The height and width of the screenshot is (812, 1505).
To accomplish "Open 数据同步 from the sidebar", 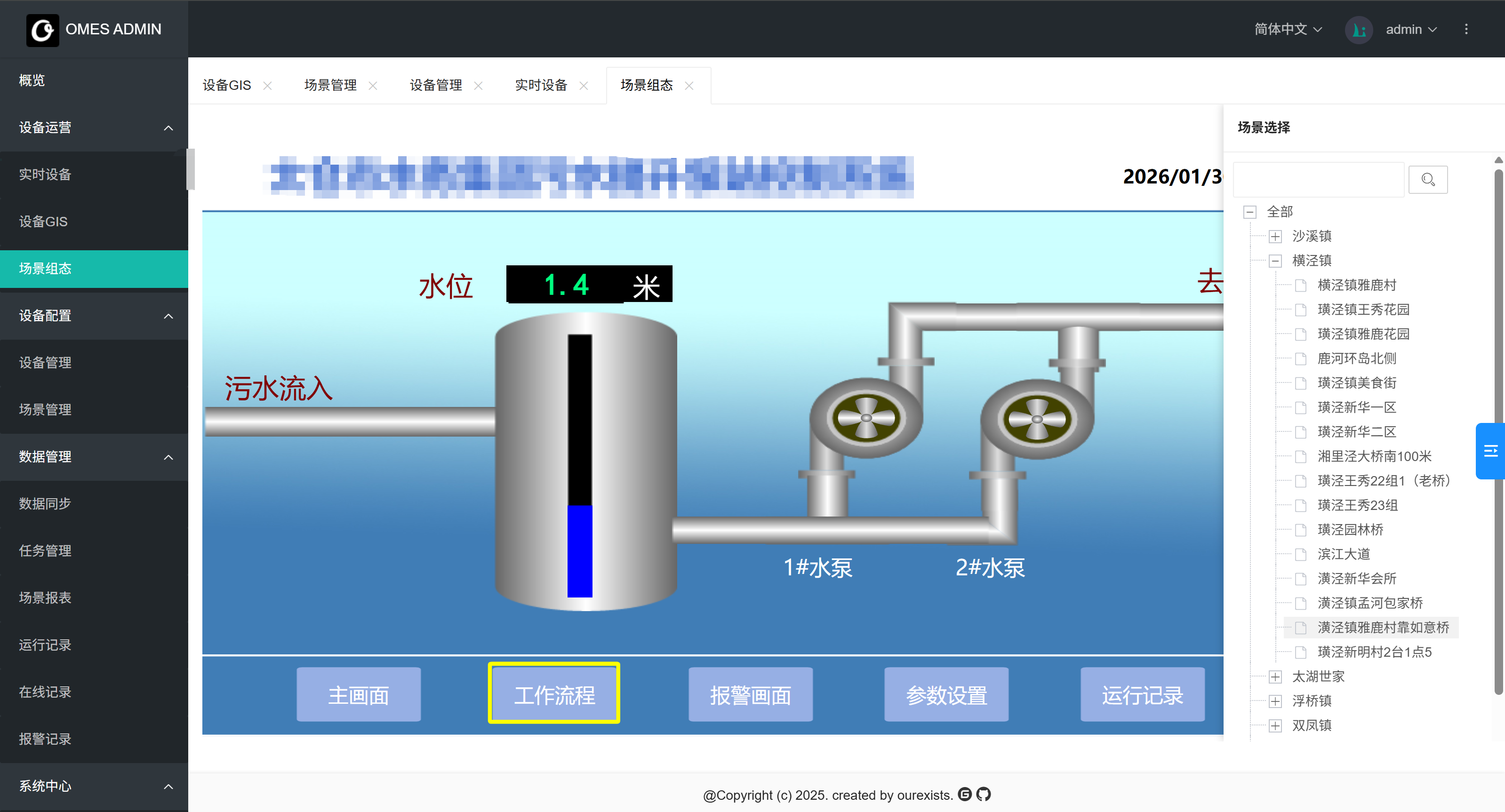I will tap(44, 503).
